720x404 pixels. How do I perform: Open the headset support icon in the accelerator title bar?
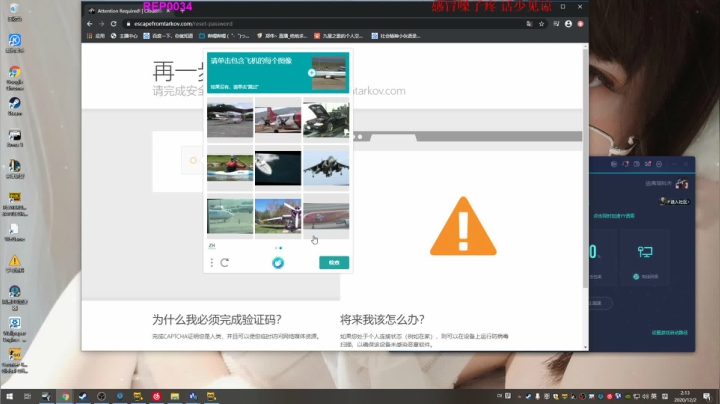click(625, 164)
